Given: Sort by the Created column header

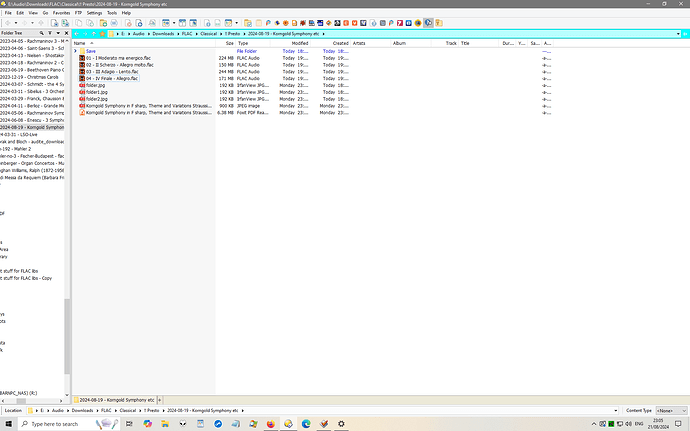Looking at the screenshot, I should click(330, 43).
